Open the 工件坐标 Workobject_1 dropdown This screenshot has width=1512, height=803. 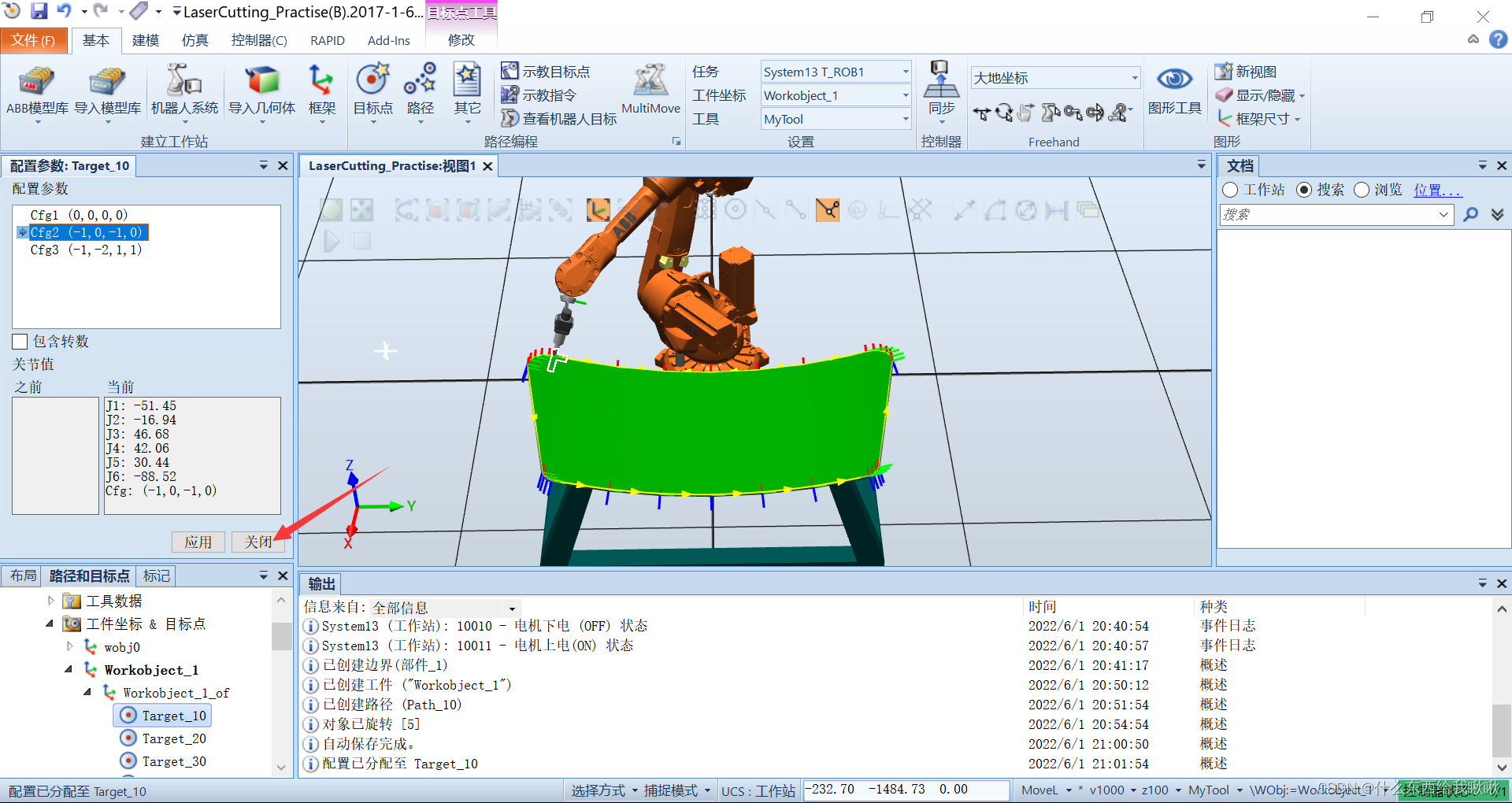pyautogui.click(x=836, y=95)
